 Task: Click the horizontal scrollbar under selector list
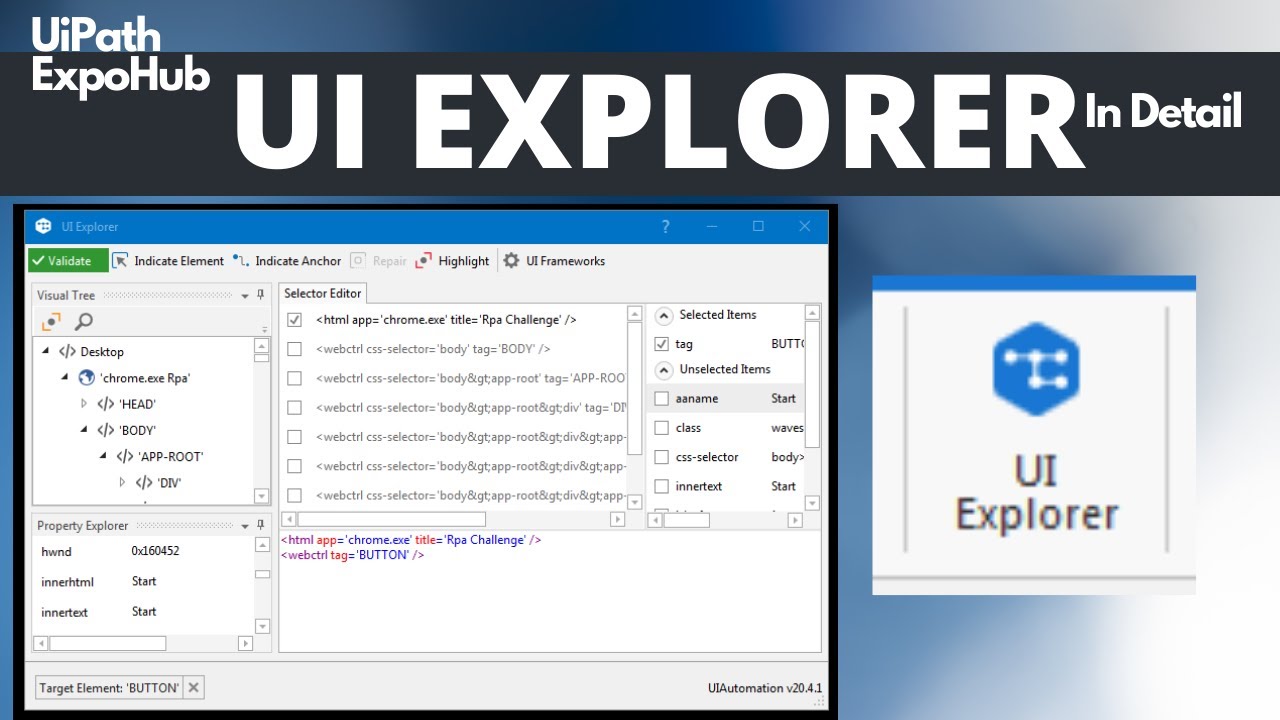455,519
